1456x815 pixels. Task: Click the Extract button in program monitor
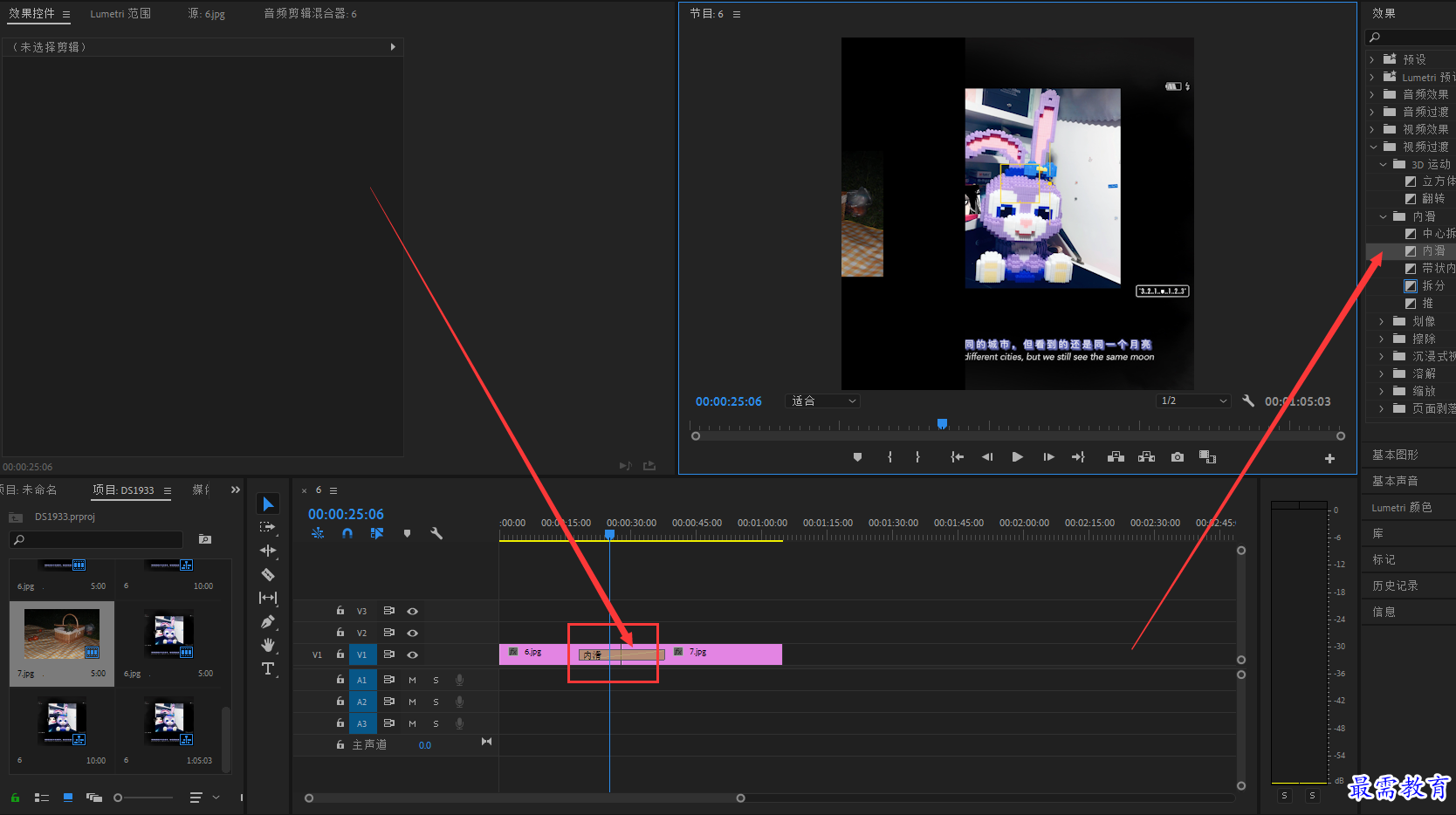pyautogui.click(x=1147, y=457)
